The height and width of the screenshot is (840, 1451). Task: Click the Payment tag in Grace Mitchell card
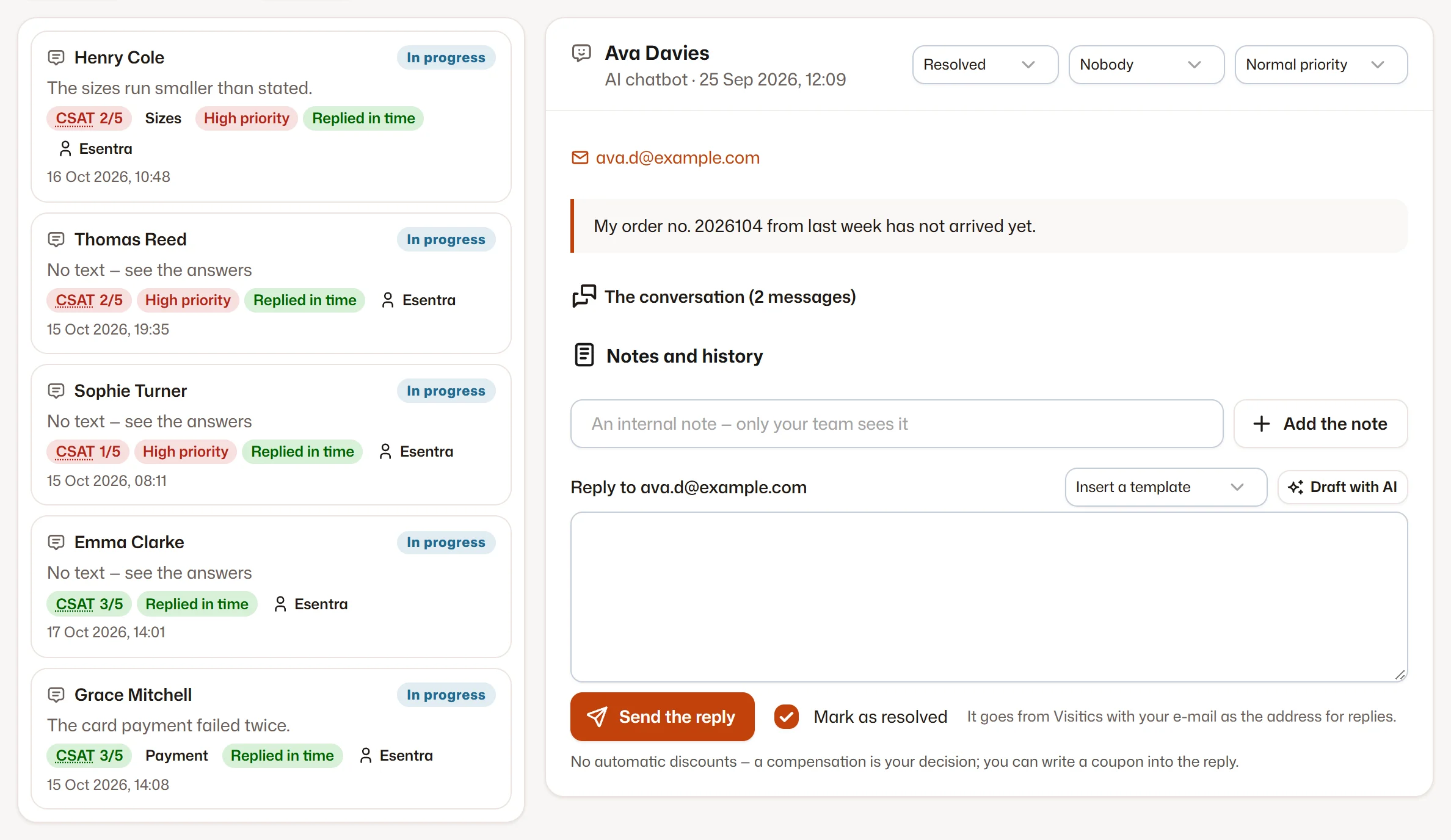tap(176, 756)
